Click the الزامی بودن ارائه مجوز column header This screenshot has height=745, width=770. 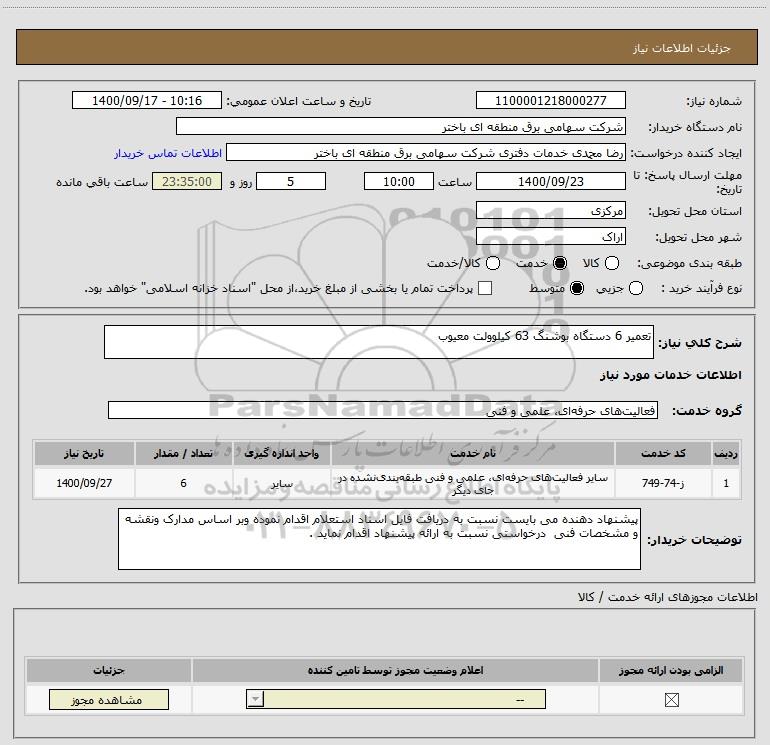(671, 670)
